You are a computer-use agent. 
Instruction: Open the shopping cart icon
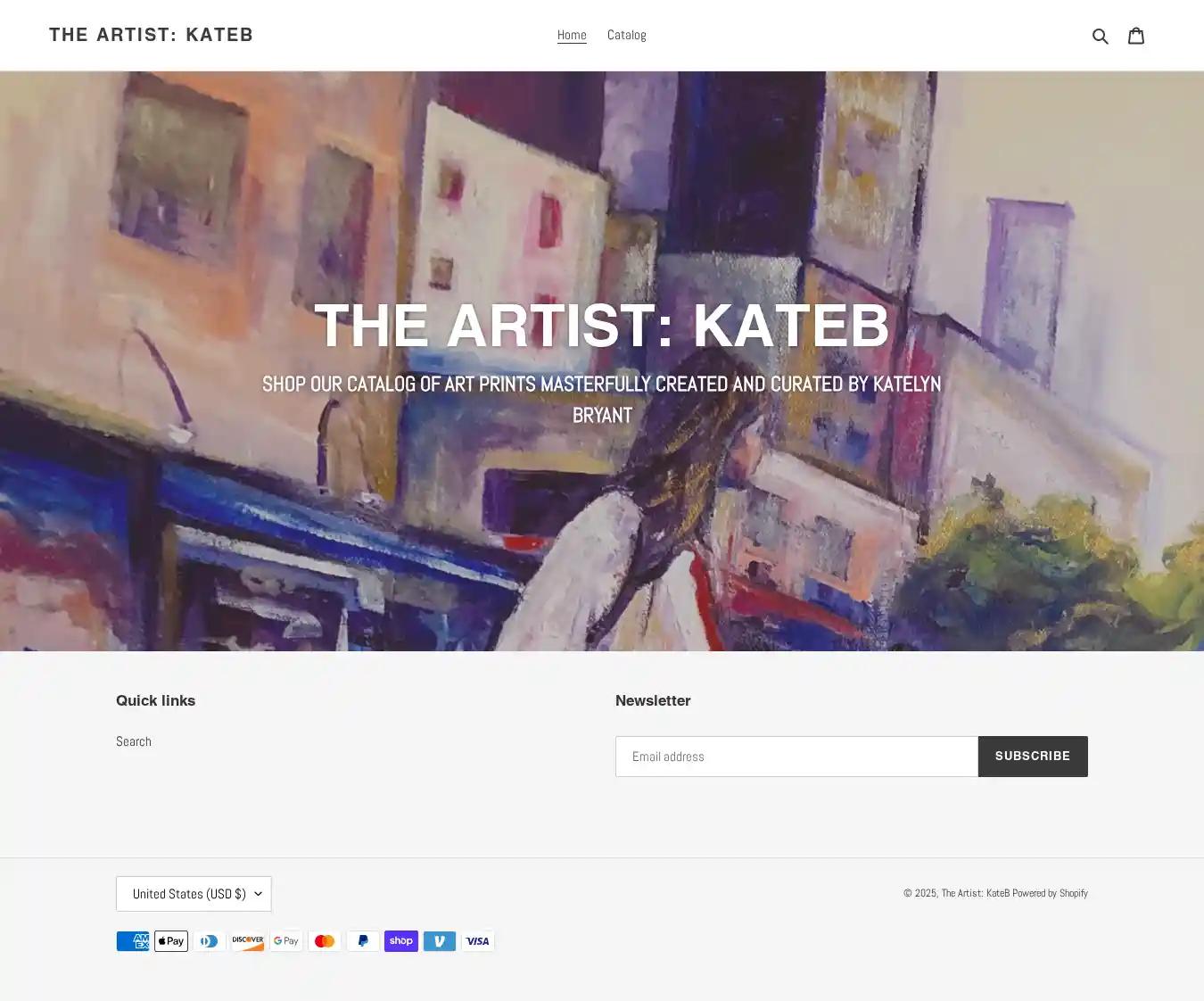(1136, 36)
